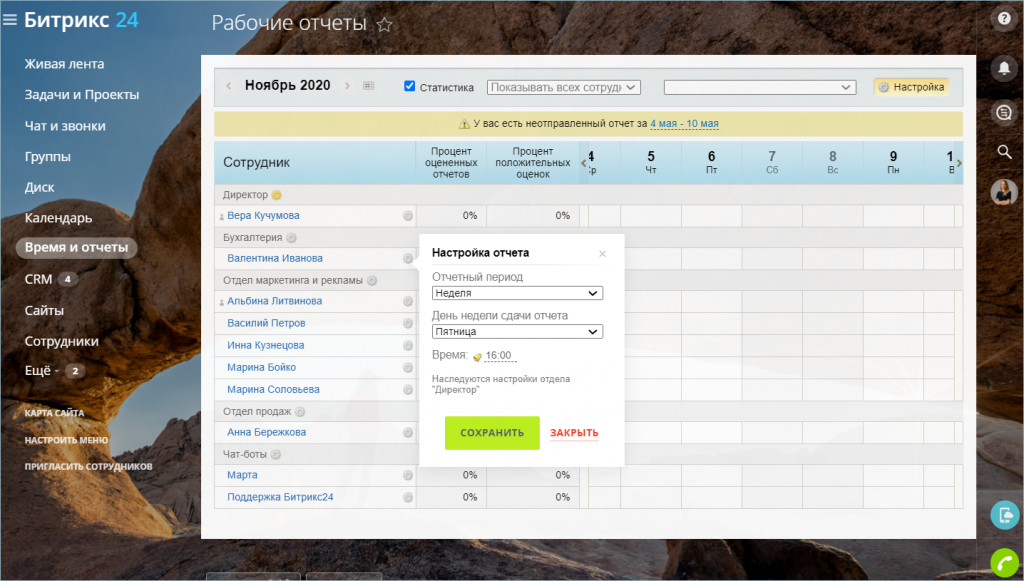This screenshot has height=581, width=1024.
Task: Click the search magnifier icon
Action: pos(1004,152)
